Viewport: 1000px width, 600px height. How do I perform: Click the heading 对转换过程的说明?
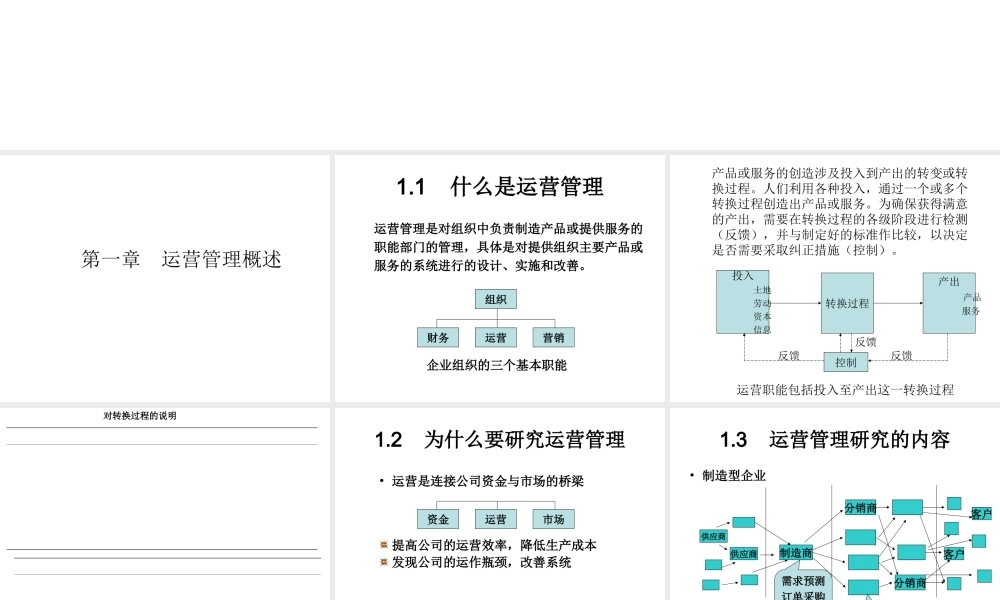click(140, 416)
